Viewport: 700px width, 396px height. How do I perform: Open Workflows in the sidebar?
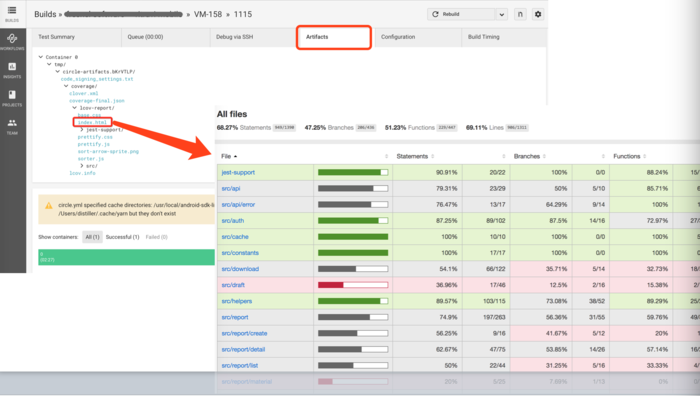coord(12,41)
